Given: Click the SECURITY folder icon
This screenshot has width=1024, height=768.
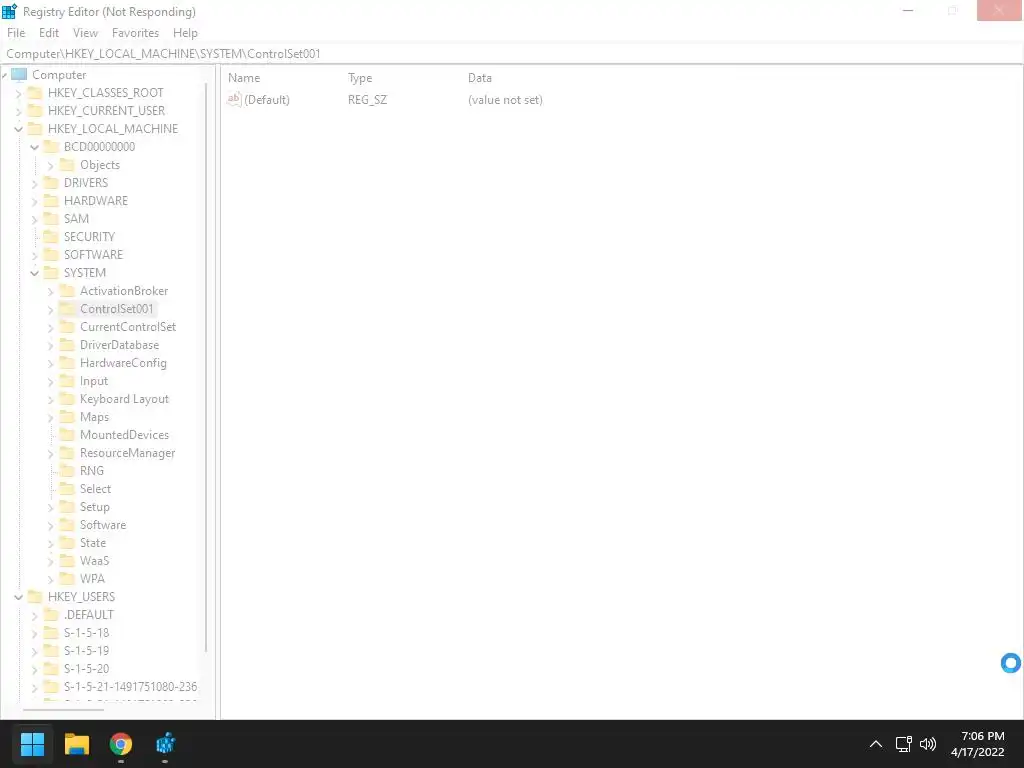Looking at the screenshot, I should pyautogui.click(x=51, y=236).
